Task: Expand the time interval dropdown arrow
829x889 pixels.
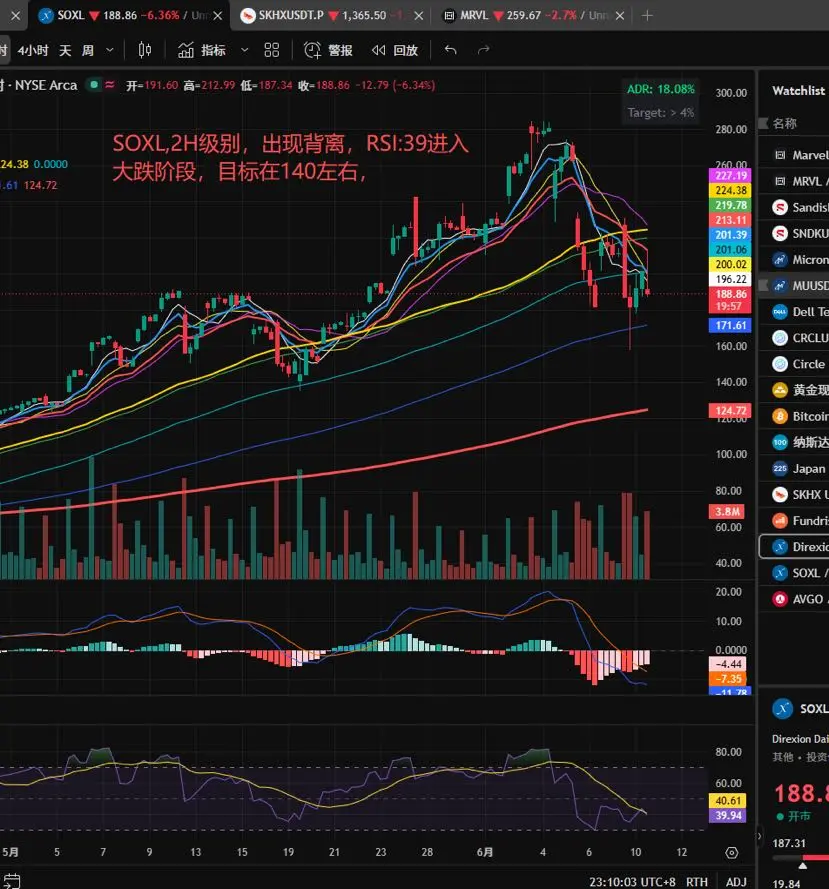Action: [x=110, y=50]
